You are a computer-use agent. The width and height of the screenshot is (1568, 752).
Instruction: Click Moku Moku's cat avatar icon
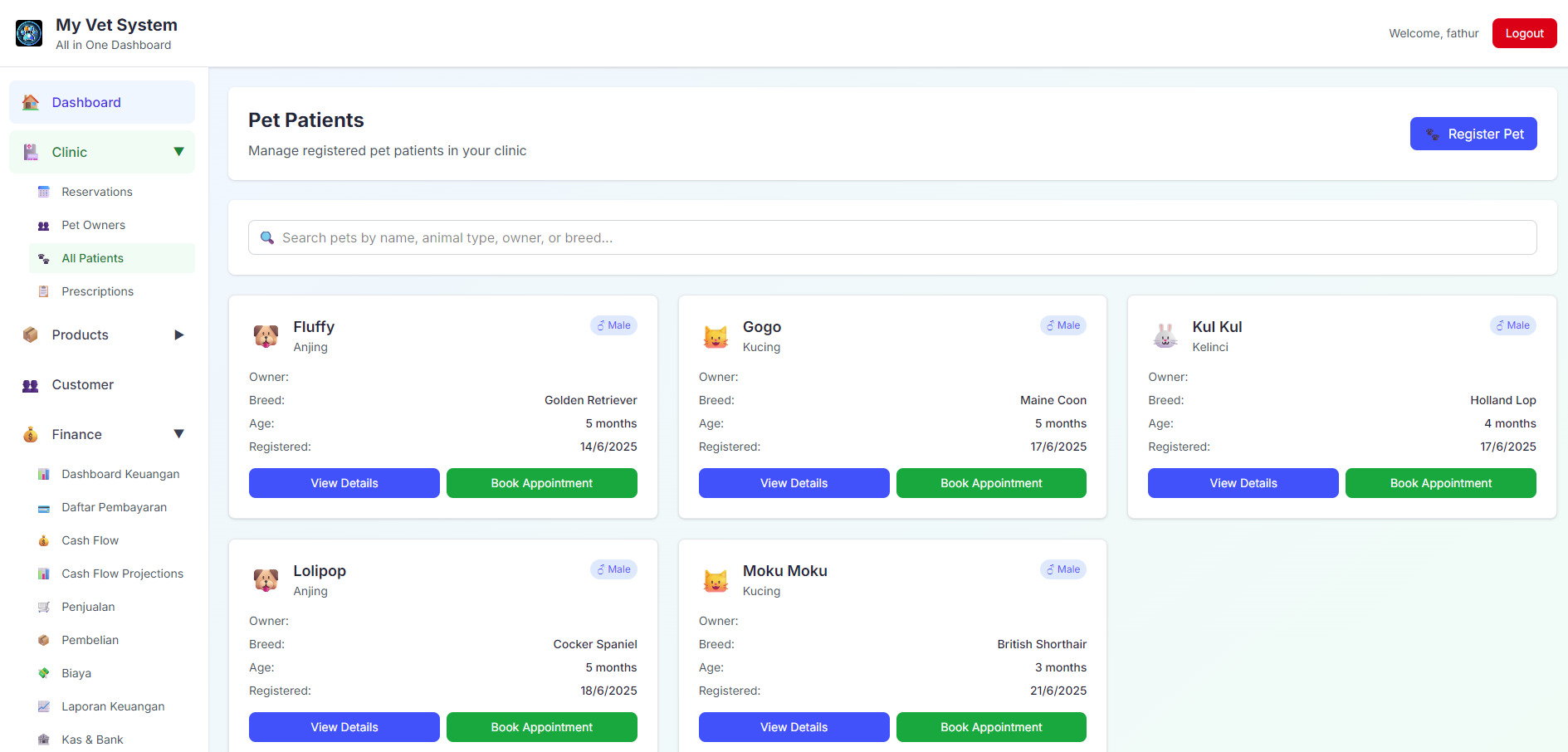point(716,580)
